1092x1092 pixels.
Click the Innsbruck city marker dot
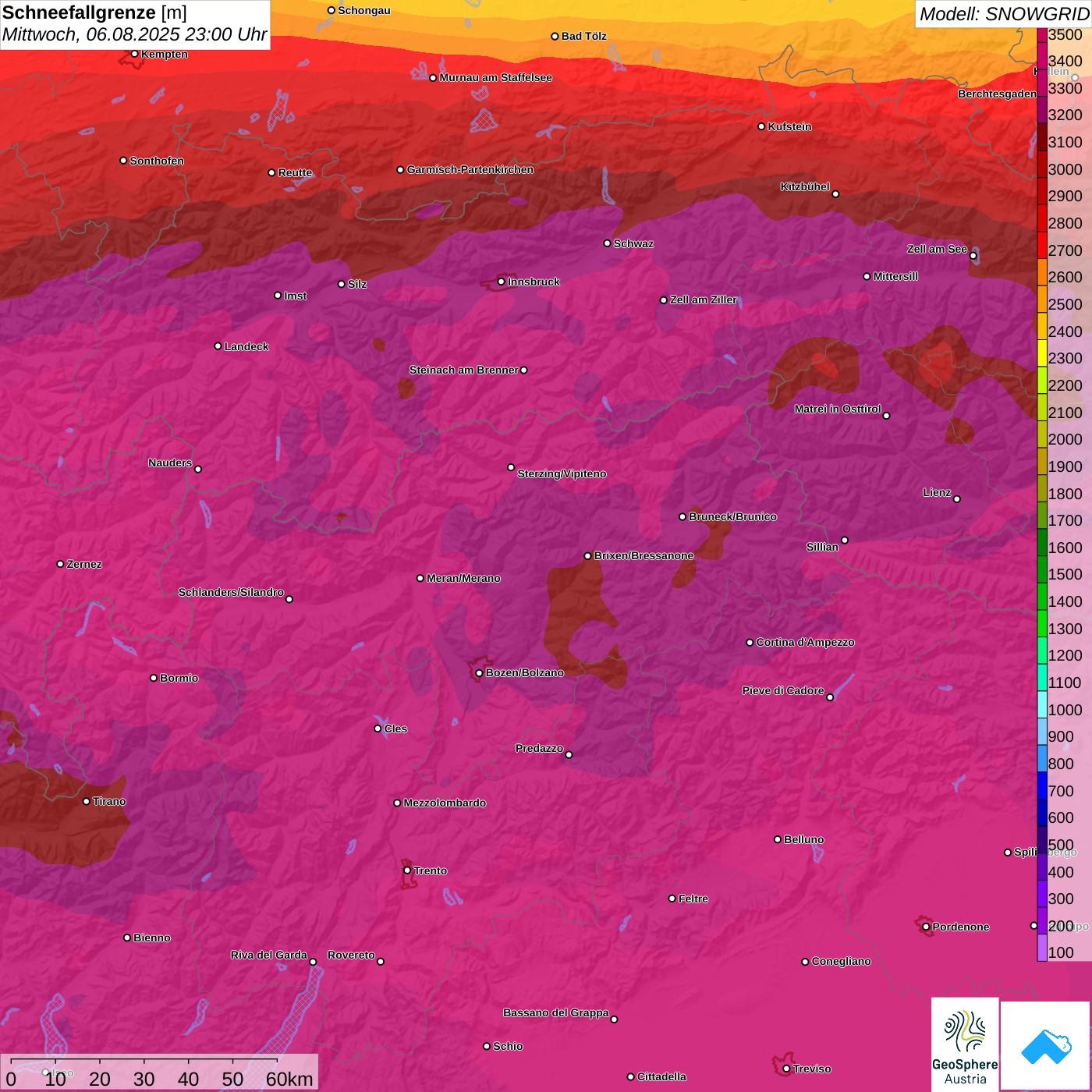point(502,282)
